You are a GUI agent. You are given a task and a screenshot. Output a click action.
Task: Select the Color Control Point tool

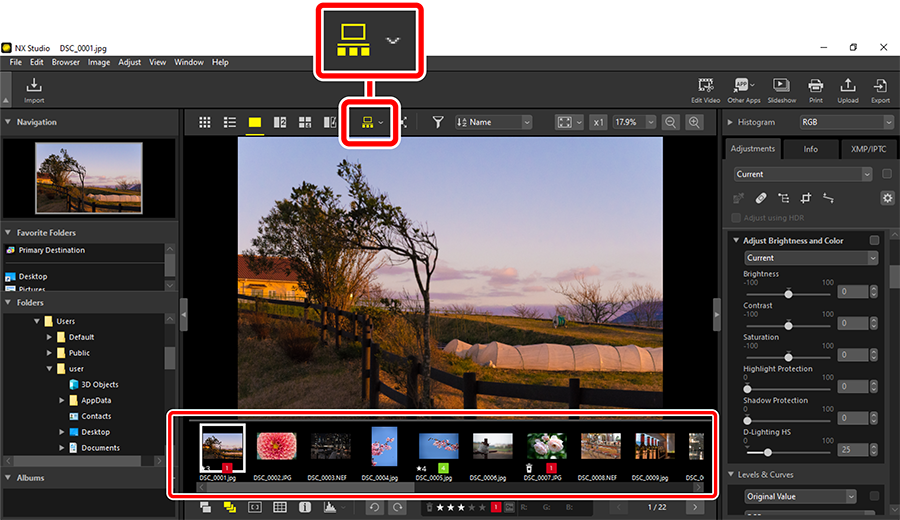[783, 198]
